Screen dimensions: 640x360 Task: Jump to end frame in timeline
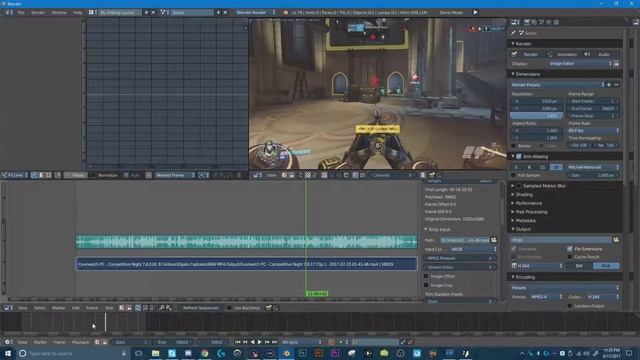coord(274,342)
